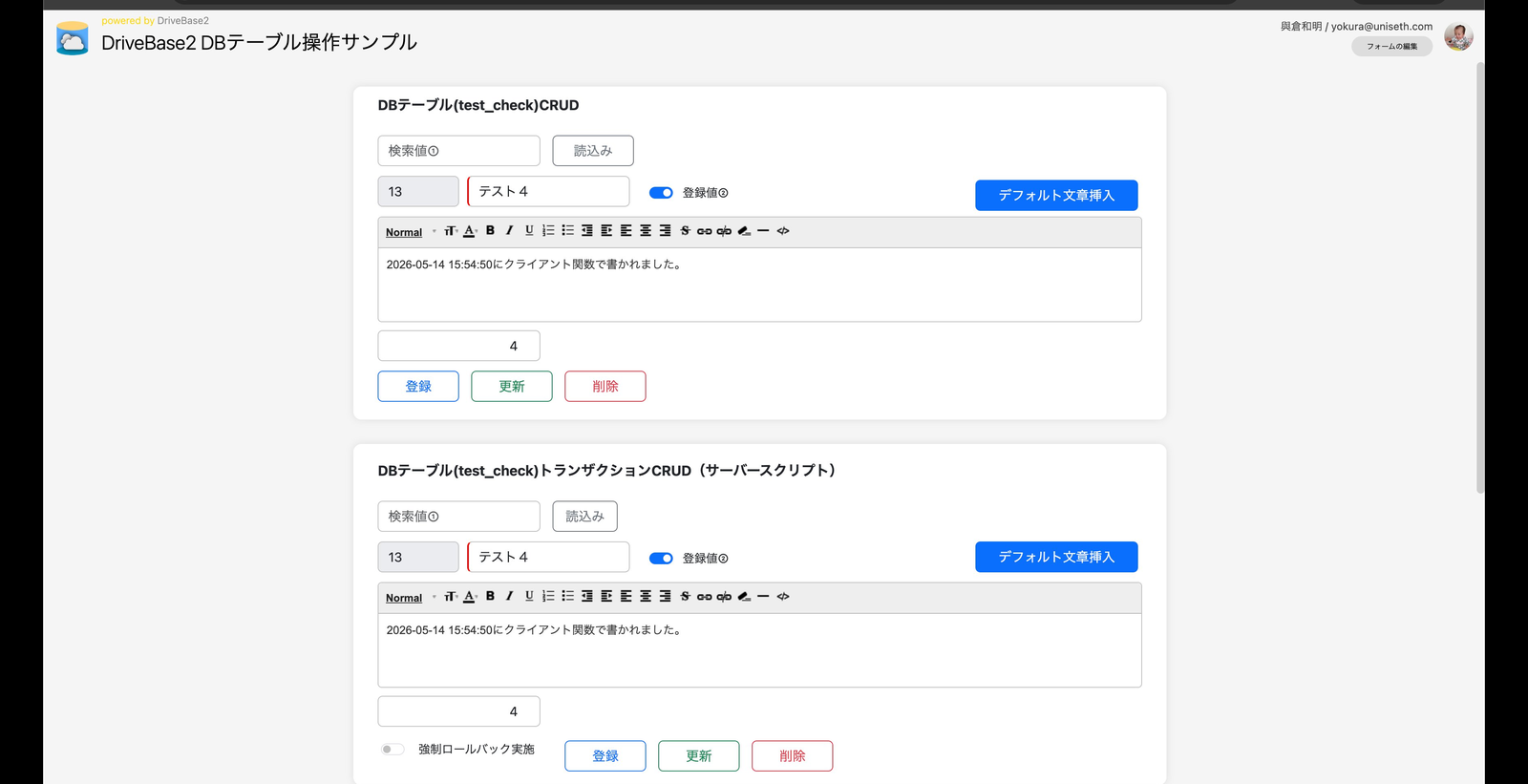Click the powered by DriveBase2 link

click(155, 20)
